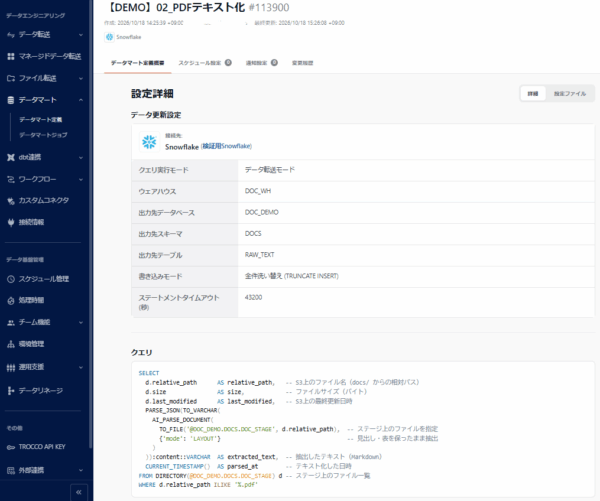Select the データマート定義概要 tab
Viewport: 600px width, 501px height.
(x=137, y=63)
